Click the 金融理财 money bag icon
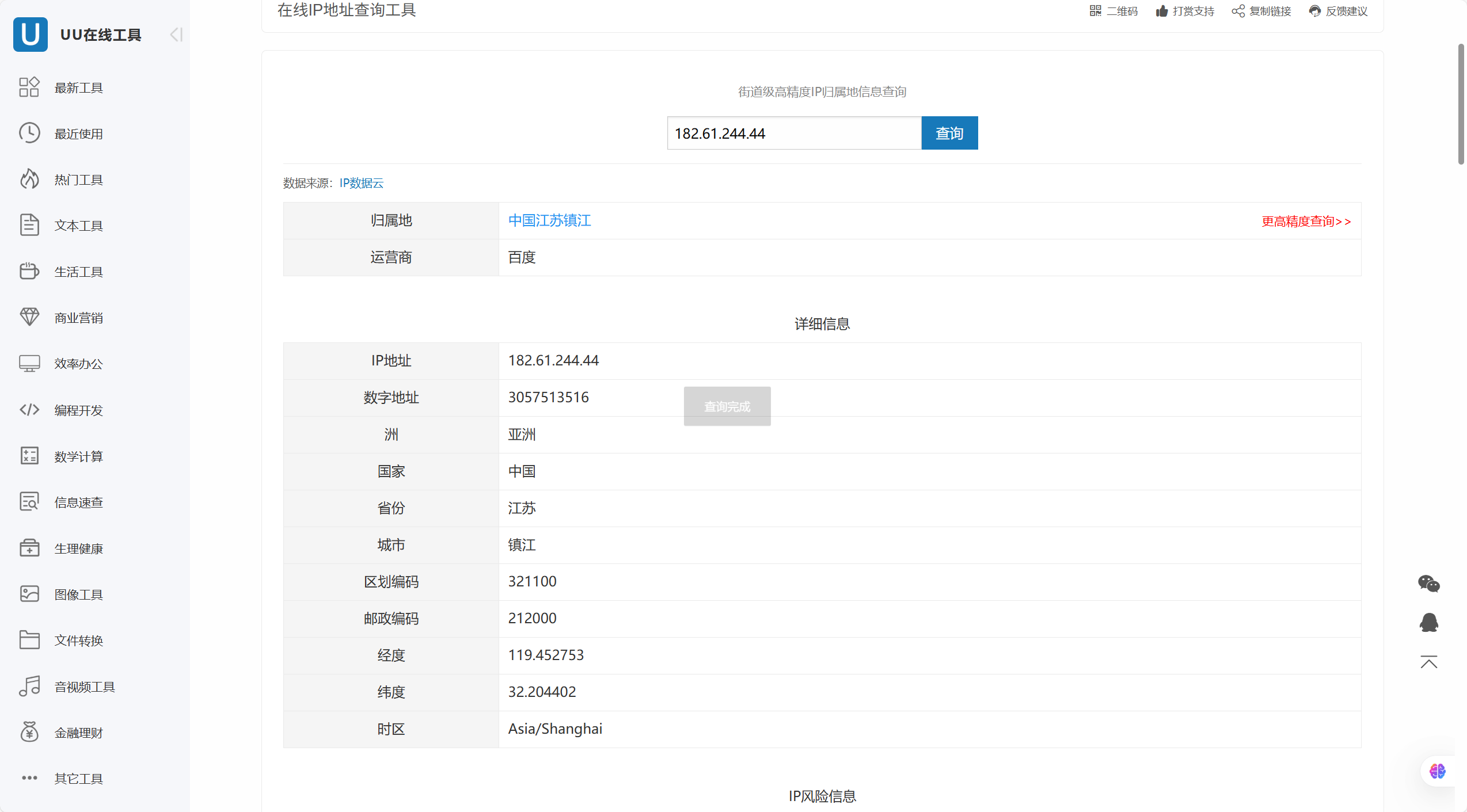This screenshot has height=812, width=1467. 29,732
